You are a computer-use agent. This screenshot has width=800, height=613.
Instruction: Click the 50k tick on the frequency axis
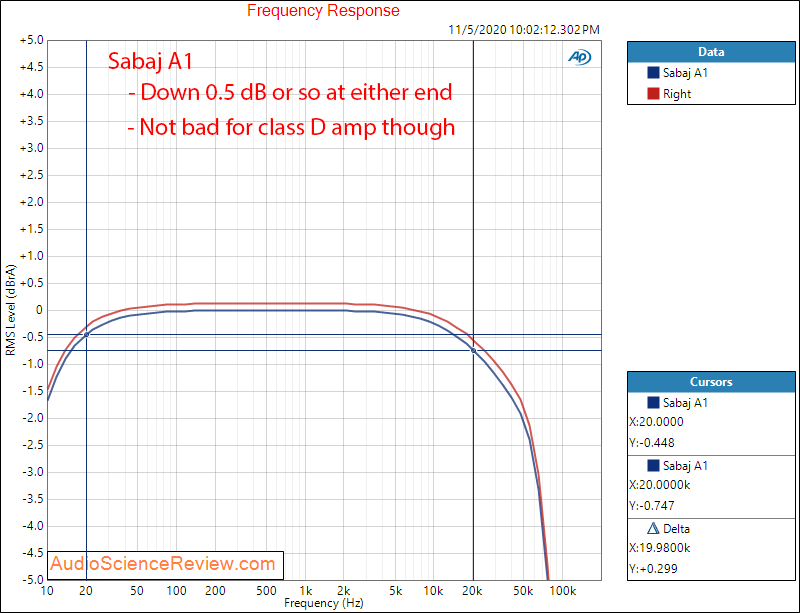[x=523, y=591]
